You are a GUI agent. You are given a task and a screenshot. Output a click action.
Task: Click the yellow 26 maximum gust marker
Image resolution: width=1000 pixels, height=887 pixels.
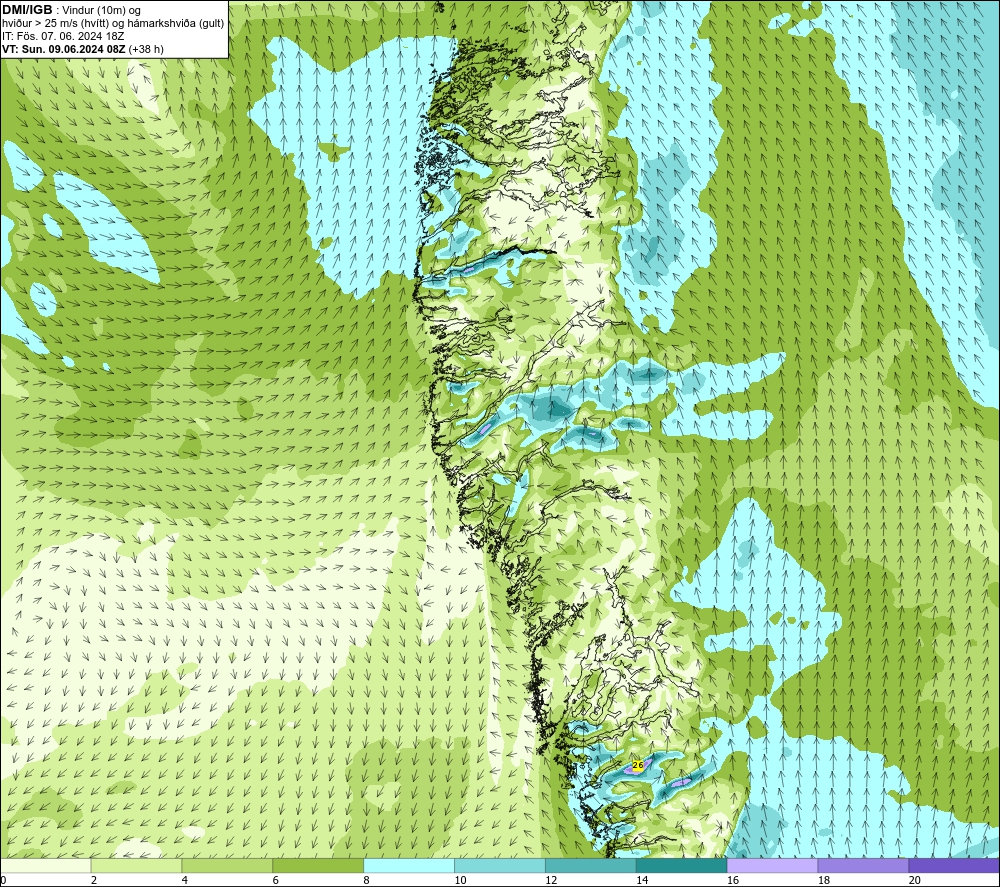tap(638, 765)
